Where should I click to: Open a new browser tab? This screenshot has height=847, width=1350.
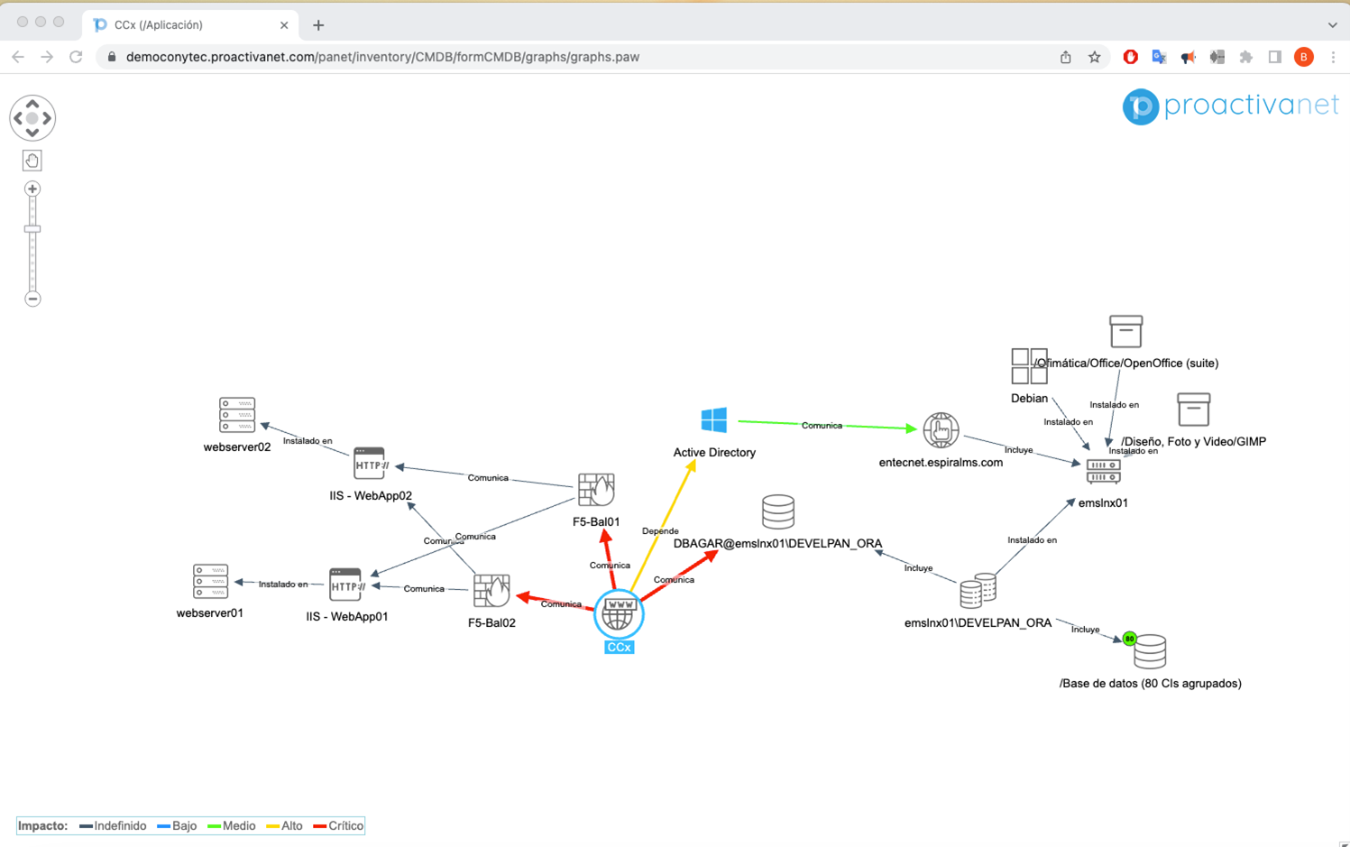tap(318, 25)
